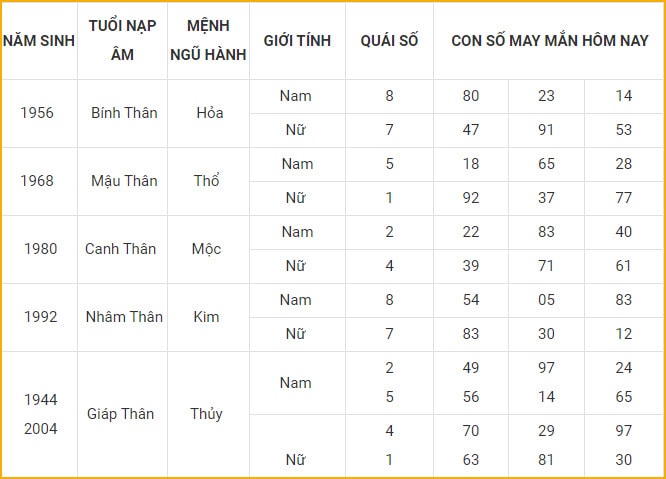Select CON SỐ MAY MẮN HÔM NAY header
666x479 pixels.
tap(550, 41)
